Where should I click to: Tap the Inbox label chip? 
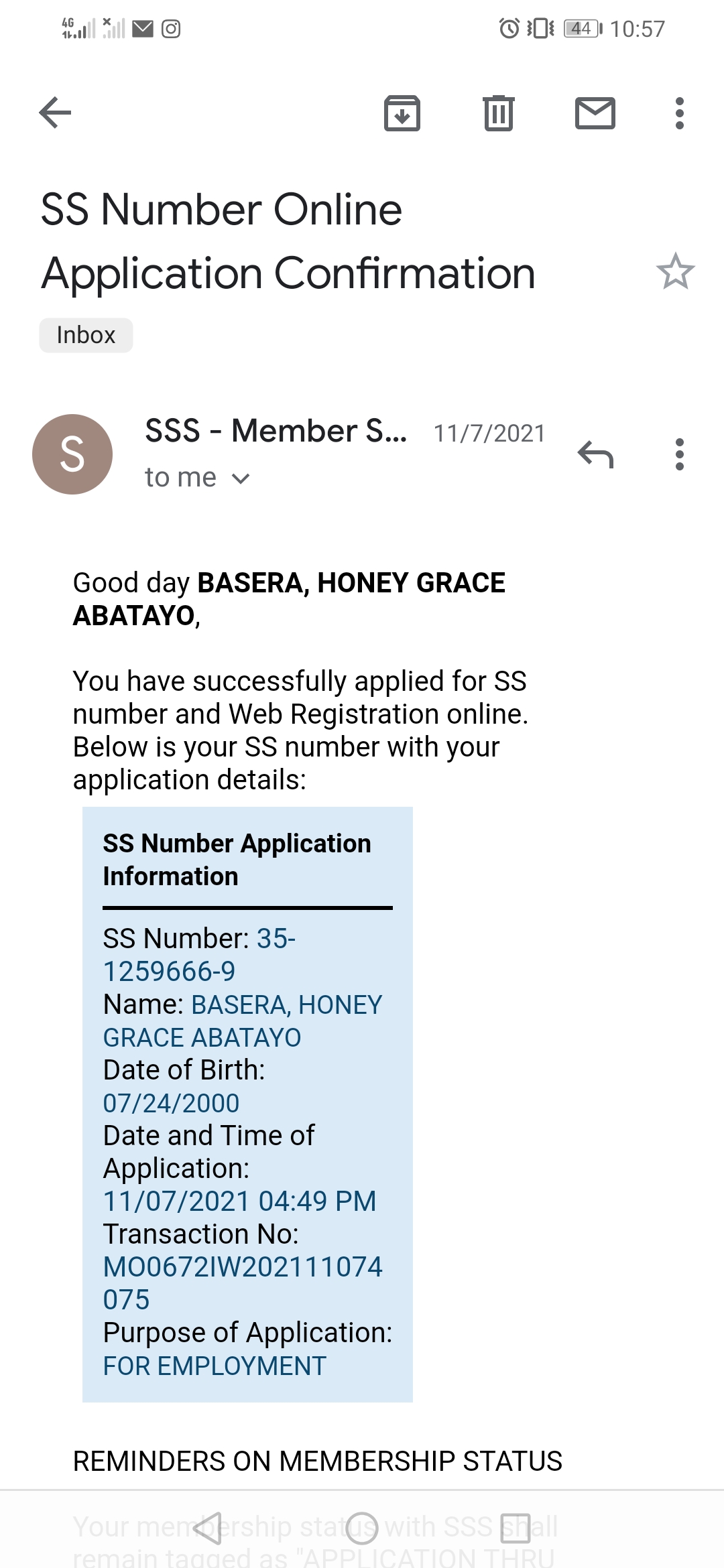coord(86,335)
